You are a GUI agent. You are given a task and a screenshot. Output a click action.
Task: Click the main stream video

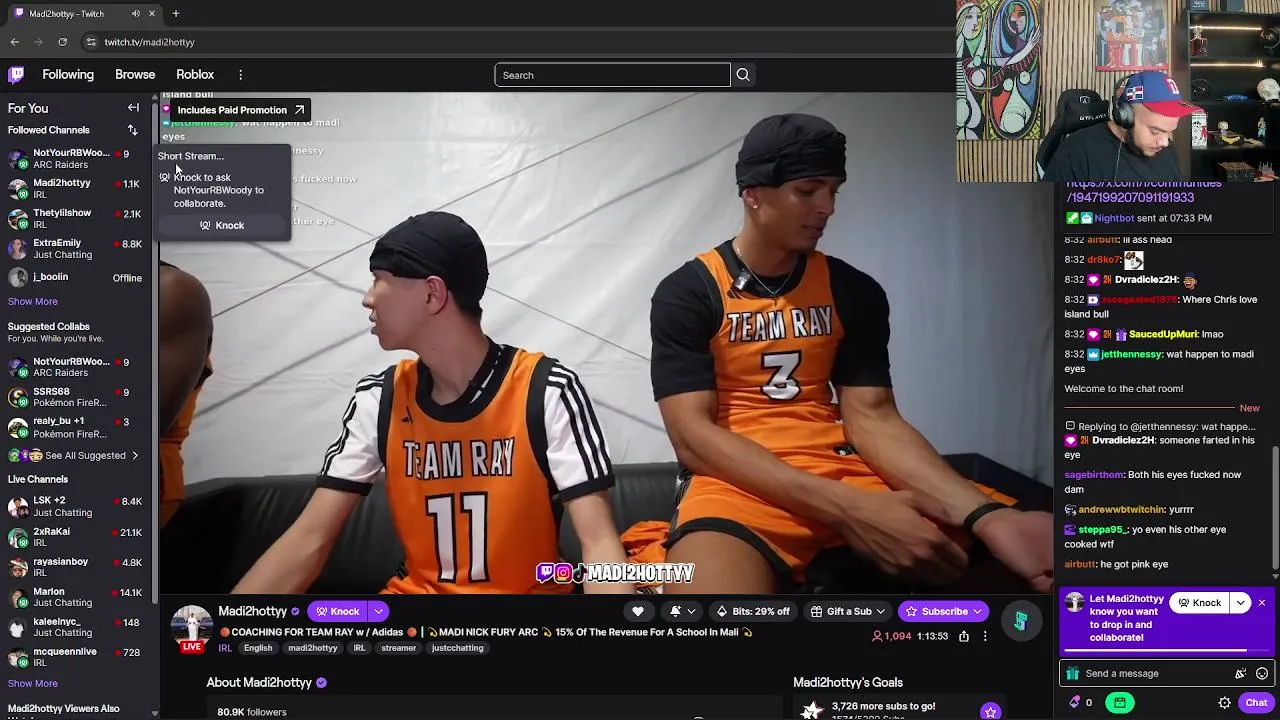(607, 343)
